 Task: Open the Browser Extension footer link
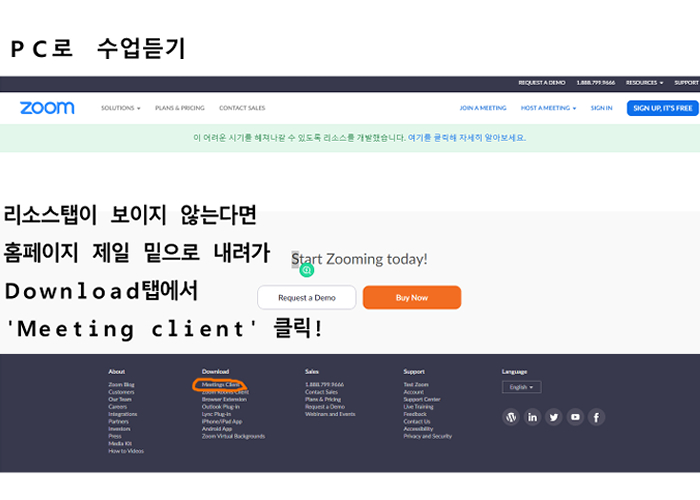224,399
